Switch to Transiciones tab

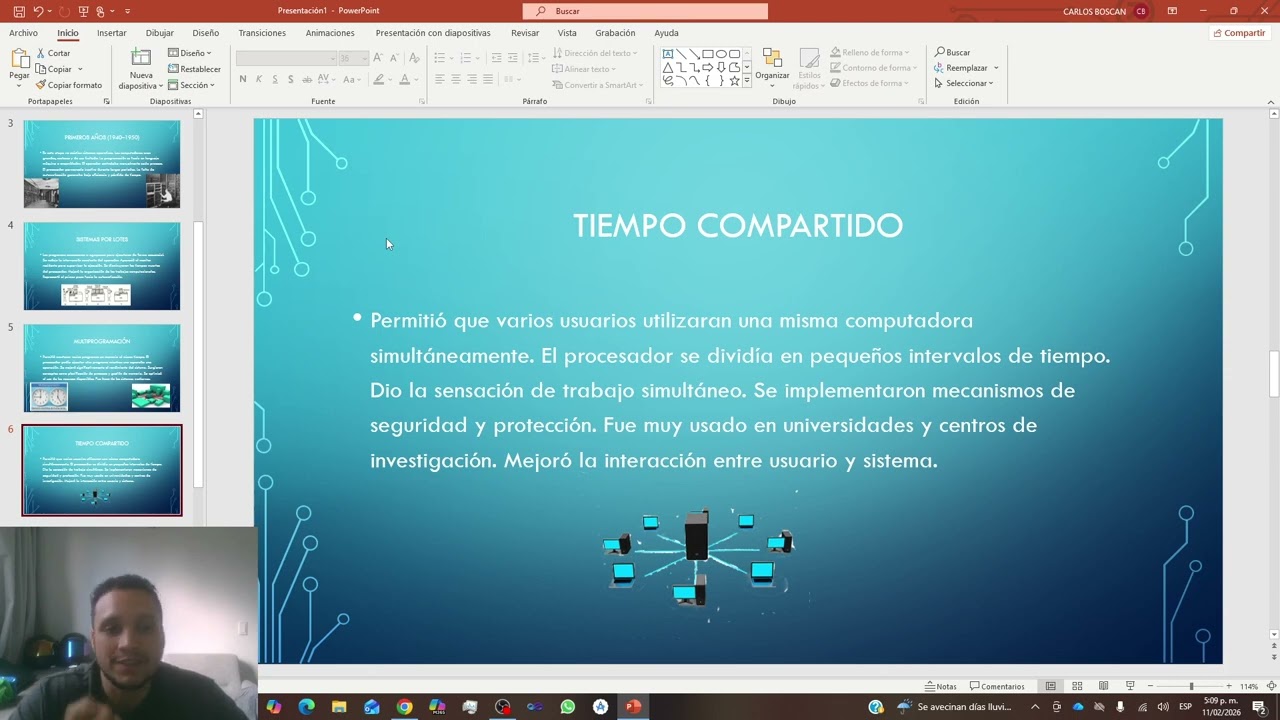coord(262,33)
